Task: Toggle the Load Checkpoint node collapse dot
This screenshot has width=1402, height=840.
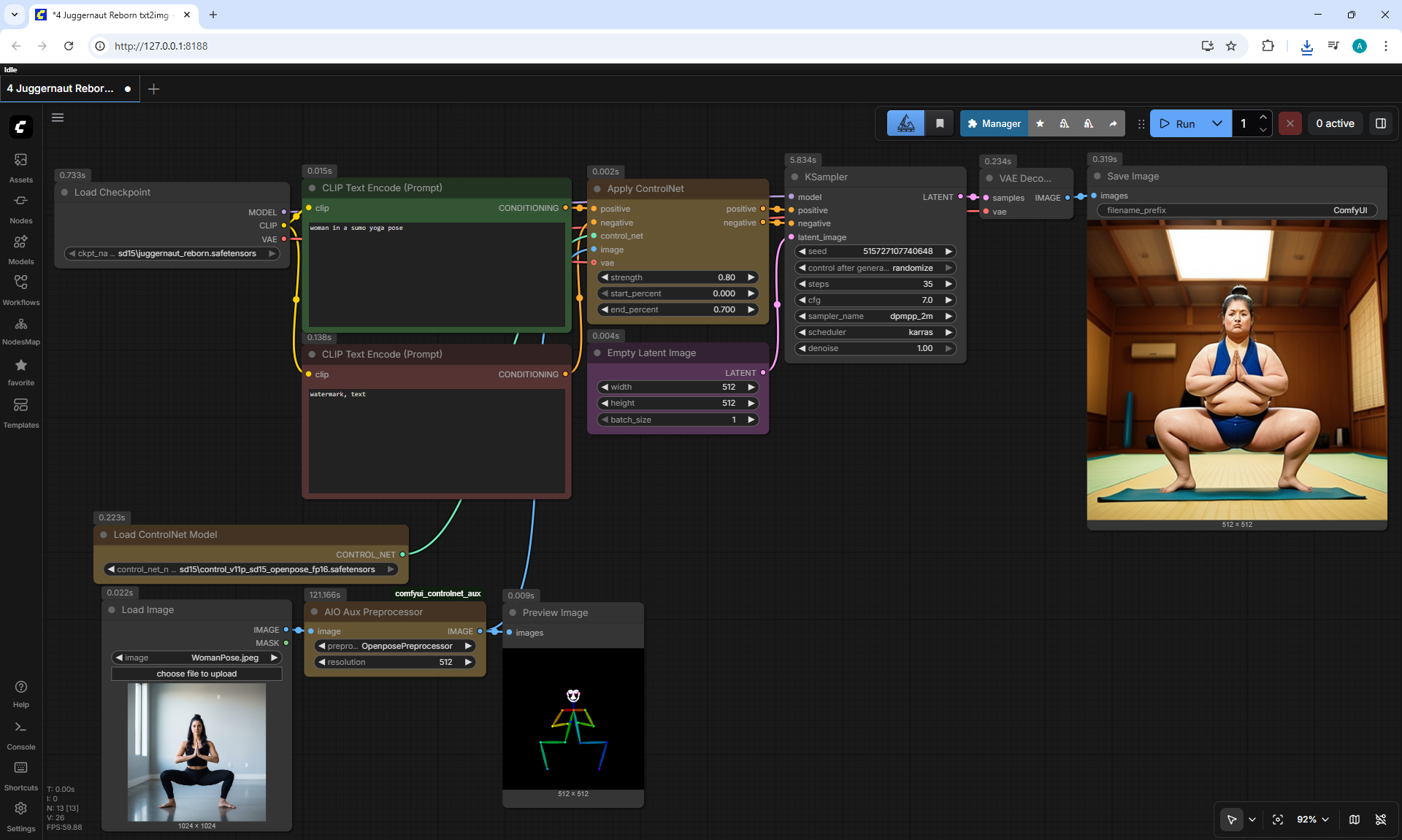Action: coord(65,193)
